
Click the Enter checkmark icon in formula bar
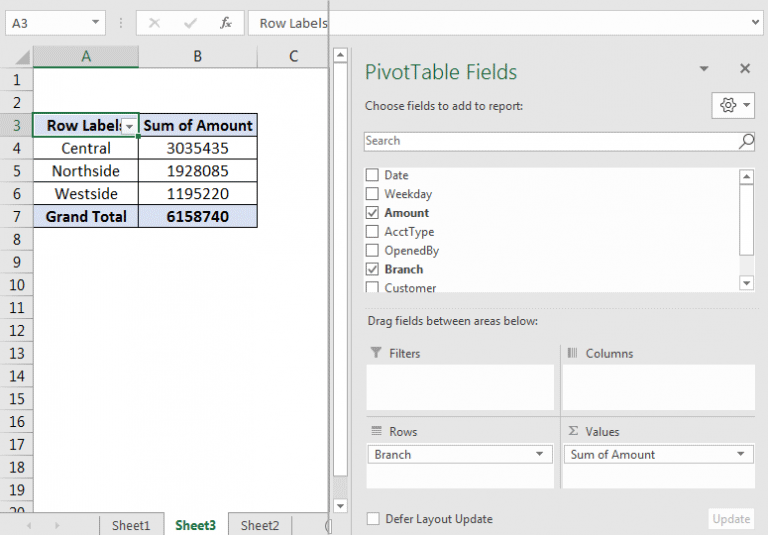pos(190,23)
